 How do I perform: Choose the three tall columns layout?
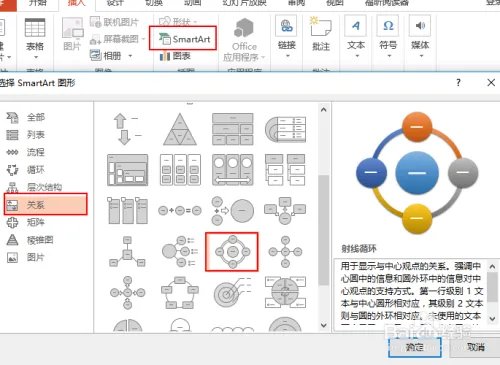tap(127, 210)
